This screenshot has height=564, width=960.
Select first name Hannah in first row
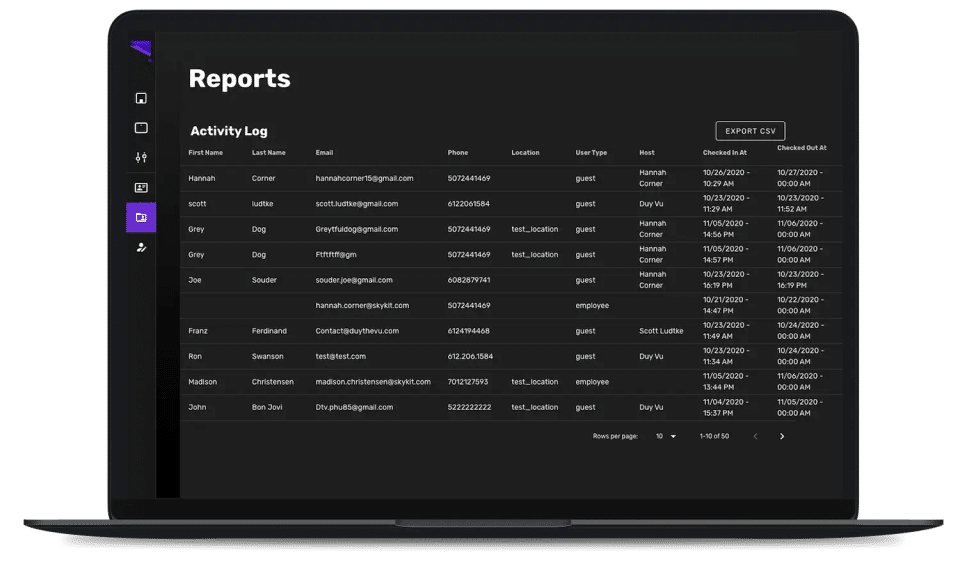pyautogui.click(x=201, y=178)
